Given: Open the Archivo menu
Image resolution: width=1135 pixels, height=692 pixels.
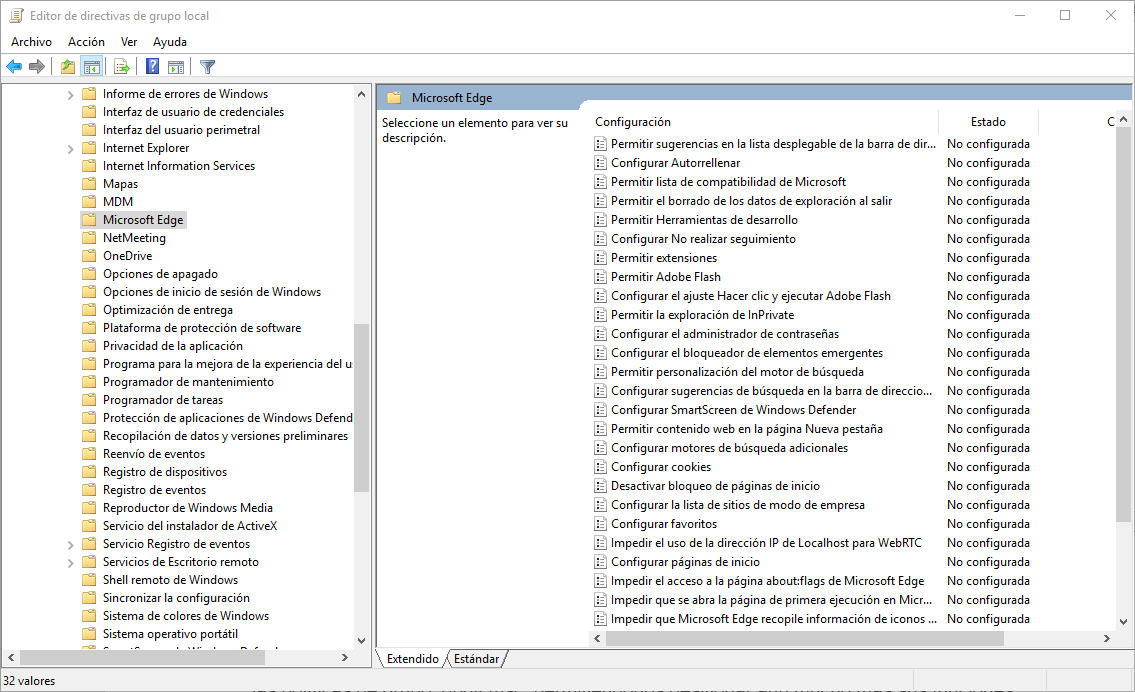Looking at the screenshot, I should point(31,42).
